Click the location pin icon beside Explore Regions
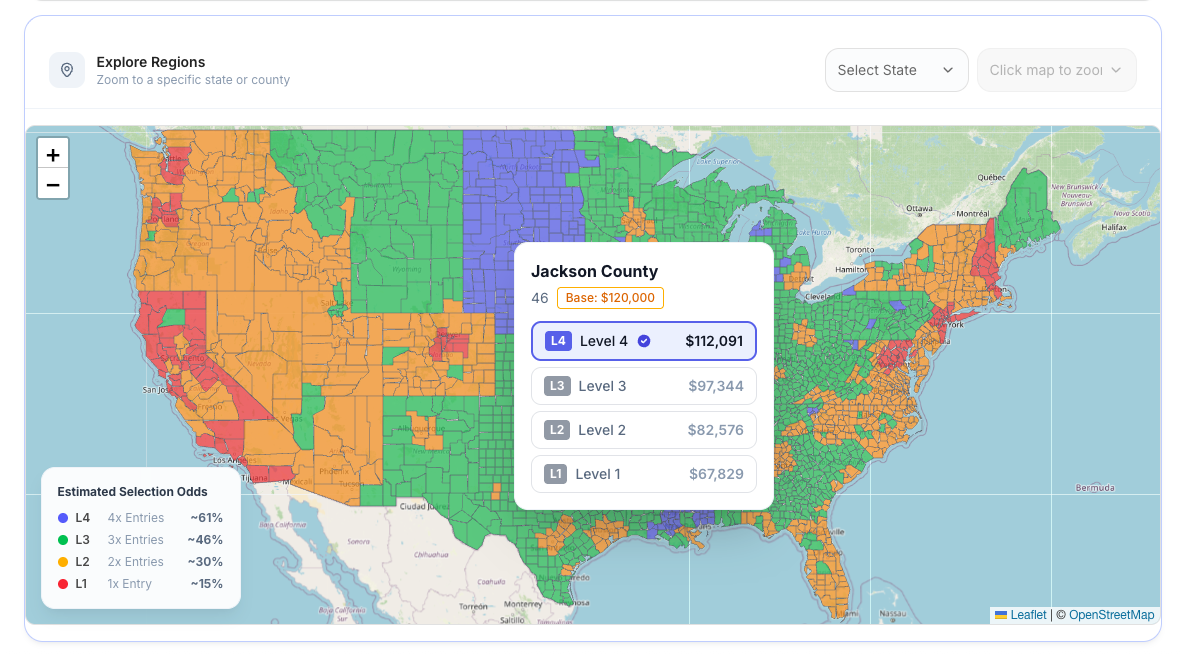Viewport: 1180px width, 654px height. pyautogui.click(x=67, y=70)
